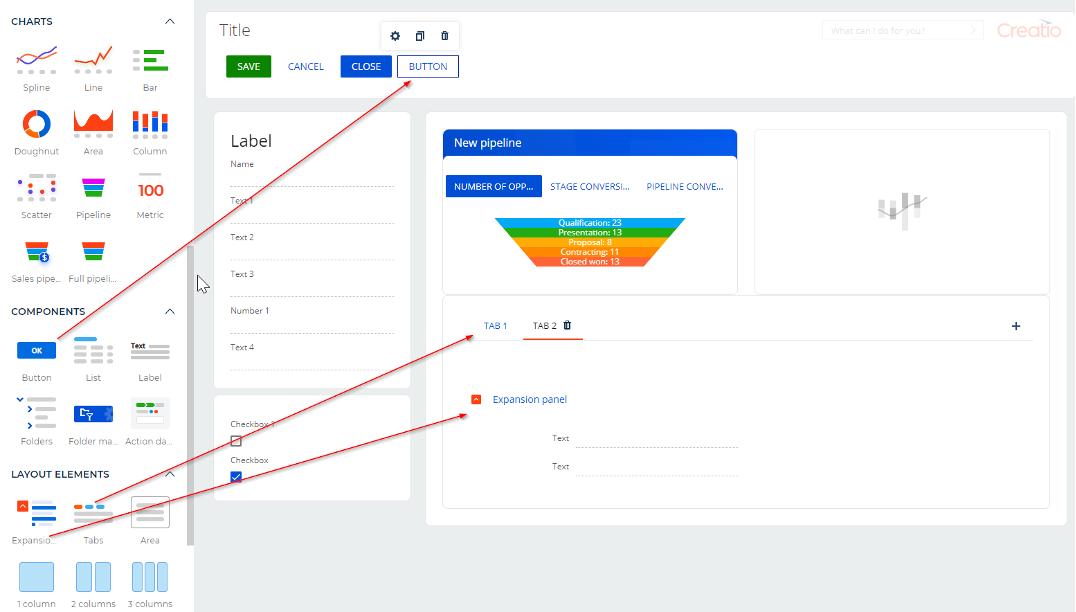Open Stage Conversion pipeline tab
The width and height of the screenshot is (1076, 612).
590,186
